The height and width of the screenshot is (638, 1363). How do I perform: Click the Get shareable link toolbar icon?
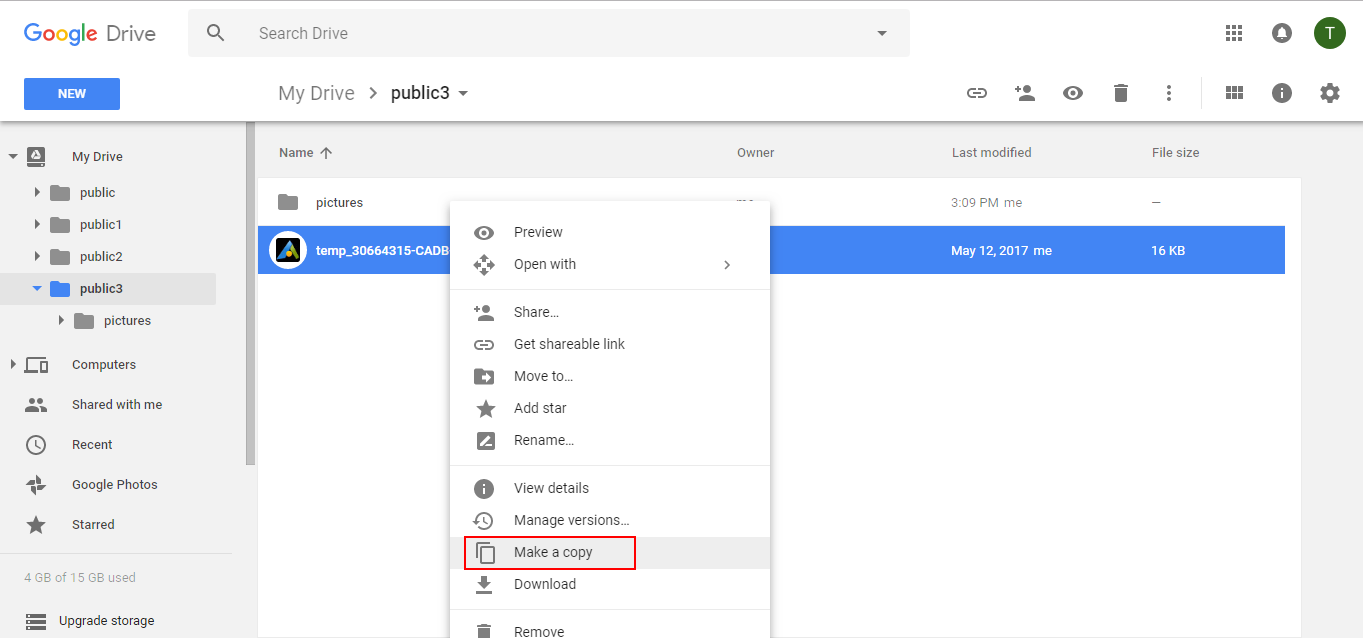coord(977,93)
